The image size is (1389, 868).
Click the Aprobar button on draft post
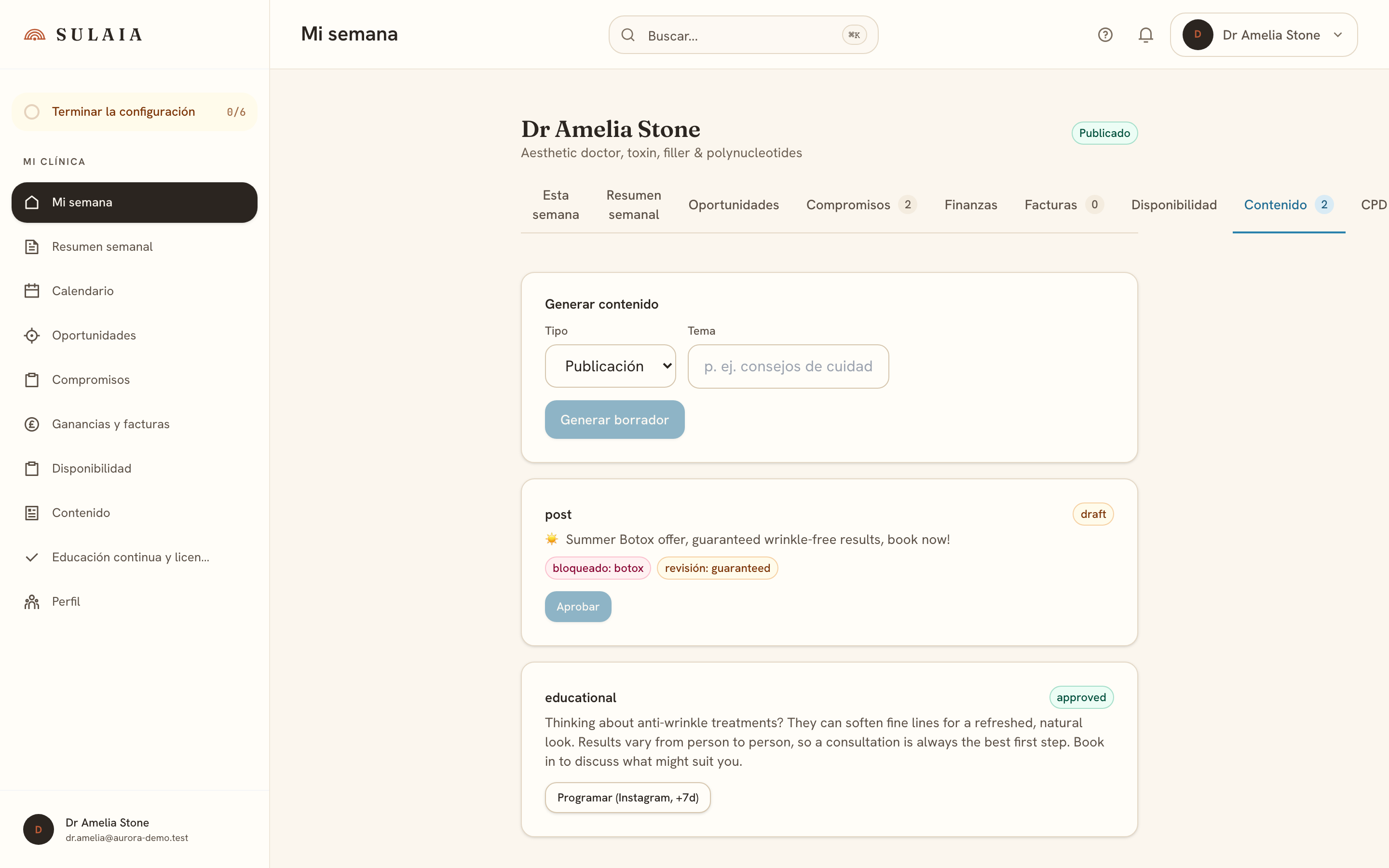pyautogui.click(x=577, y=607)
